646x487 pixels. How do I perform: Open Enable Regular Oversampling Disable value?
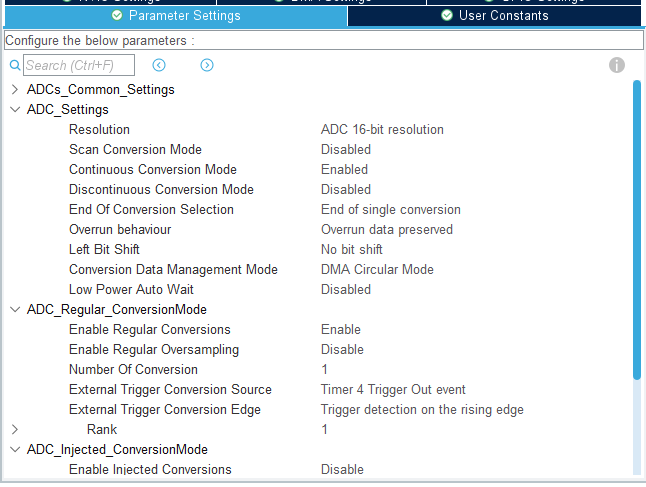pos(342,349)
